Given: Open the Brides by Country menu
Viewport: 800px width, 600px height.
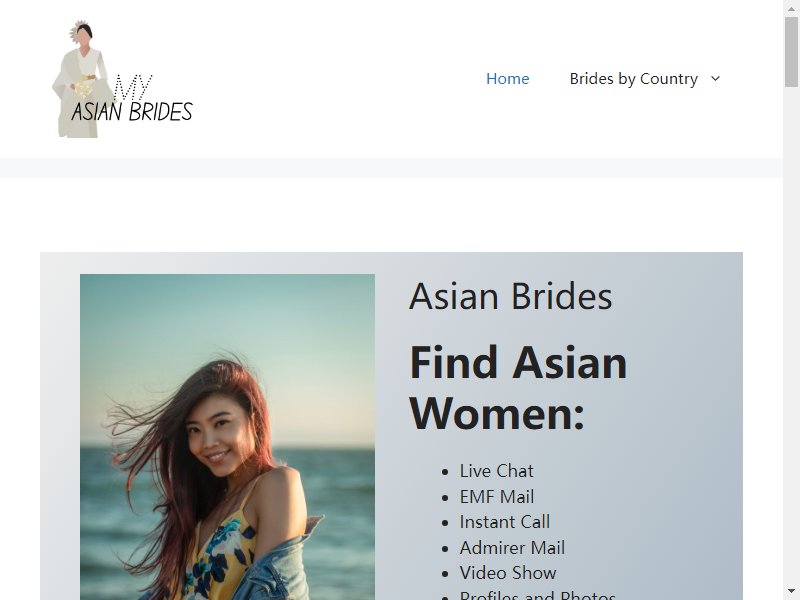Looking at the screenshot, I should coord(634,79).
